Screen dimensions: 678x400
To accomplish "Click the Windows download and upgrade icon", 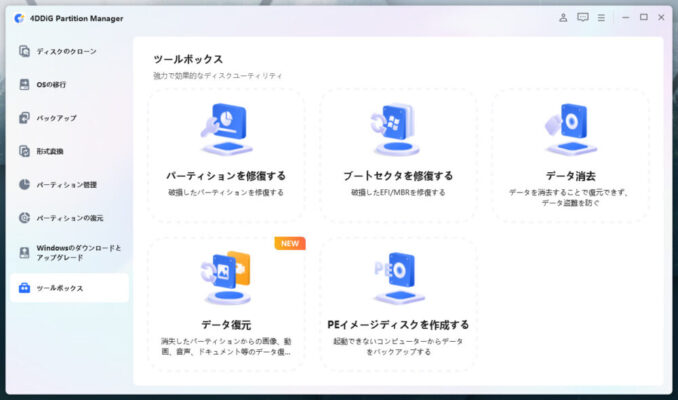I will pyautogui.click(x=24, y=253).
